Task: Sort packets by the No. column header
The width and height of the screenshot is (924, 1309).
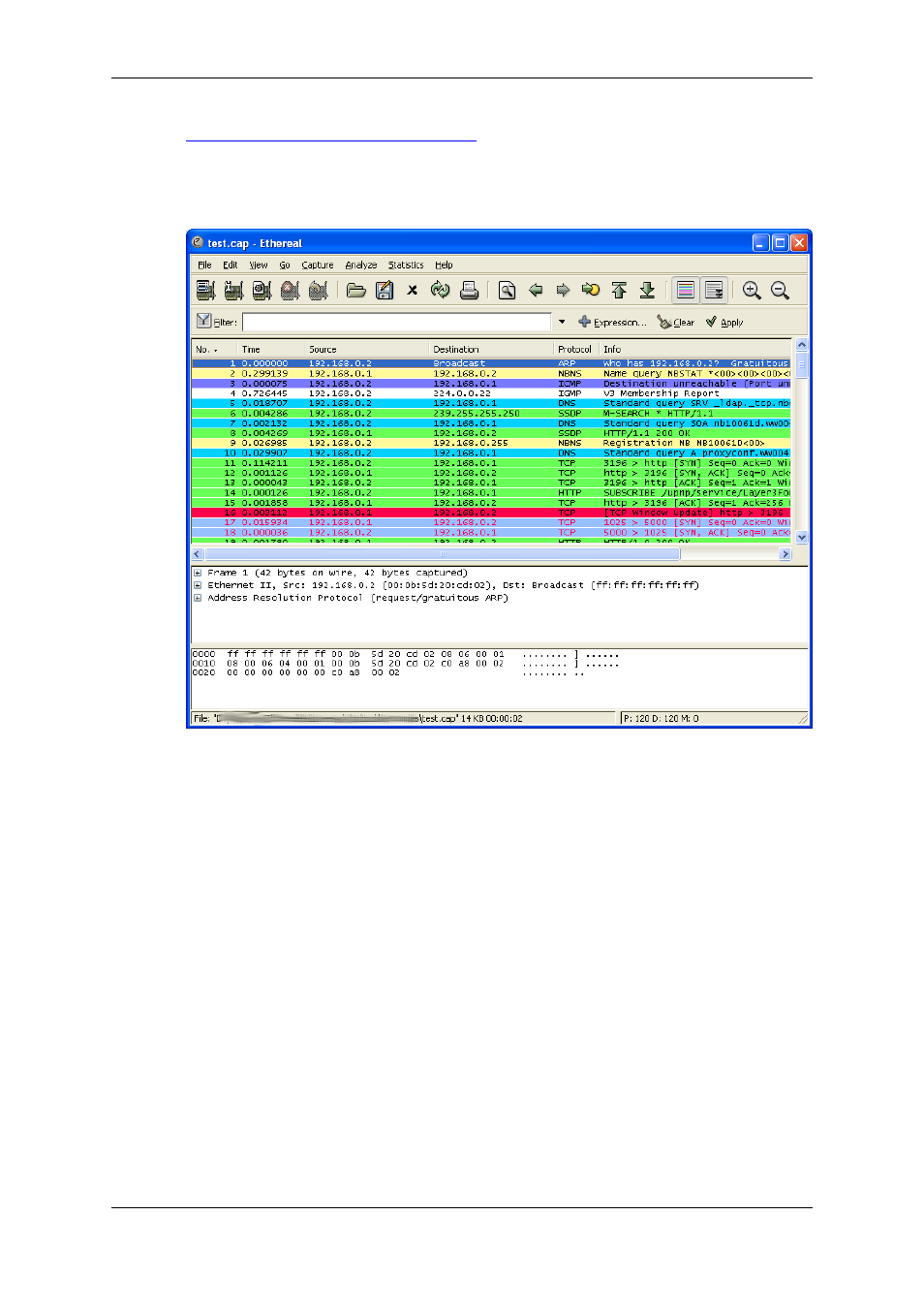Action: 215,349
